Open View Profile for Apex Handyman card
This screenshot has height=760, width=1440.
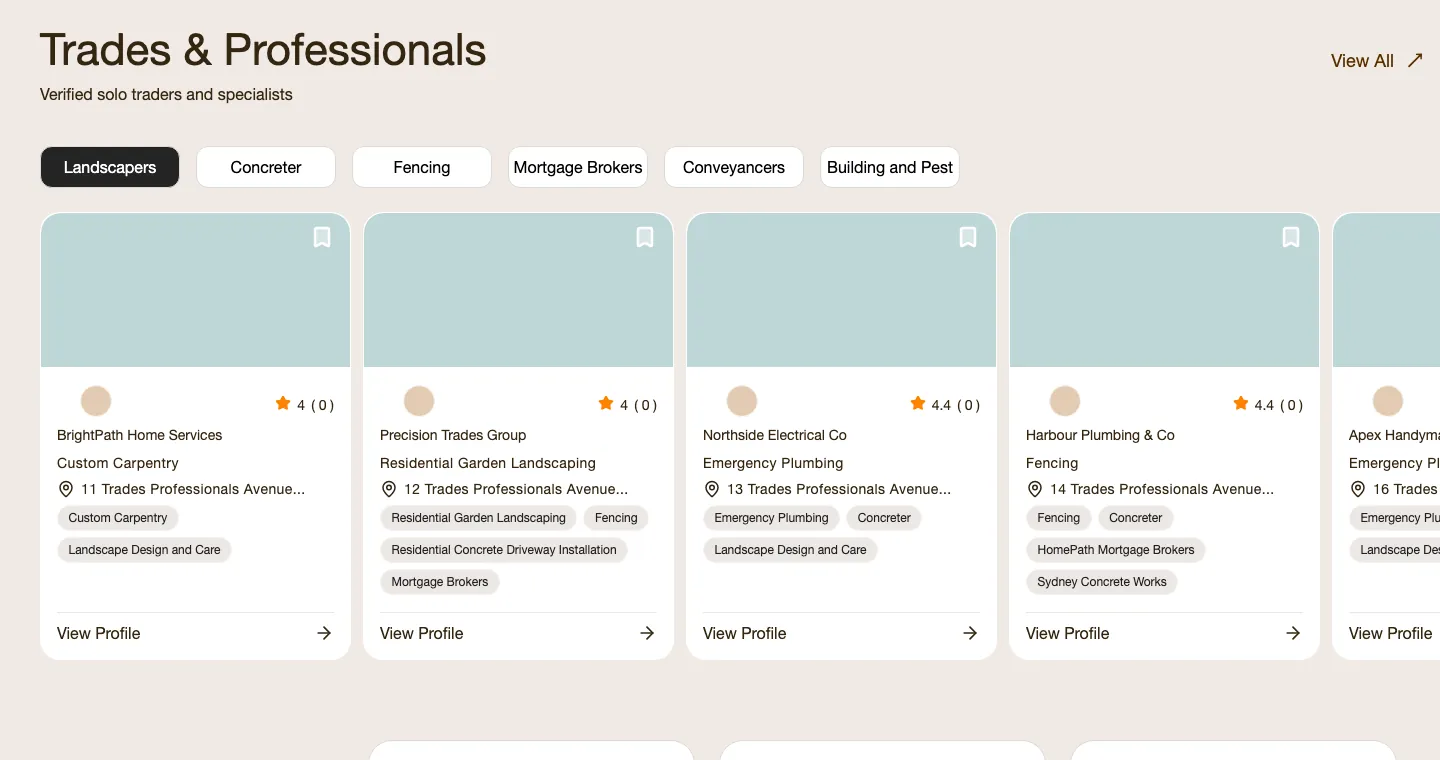(1390, 633)
